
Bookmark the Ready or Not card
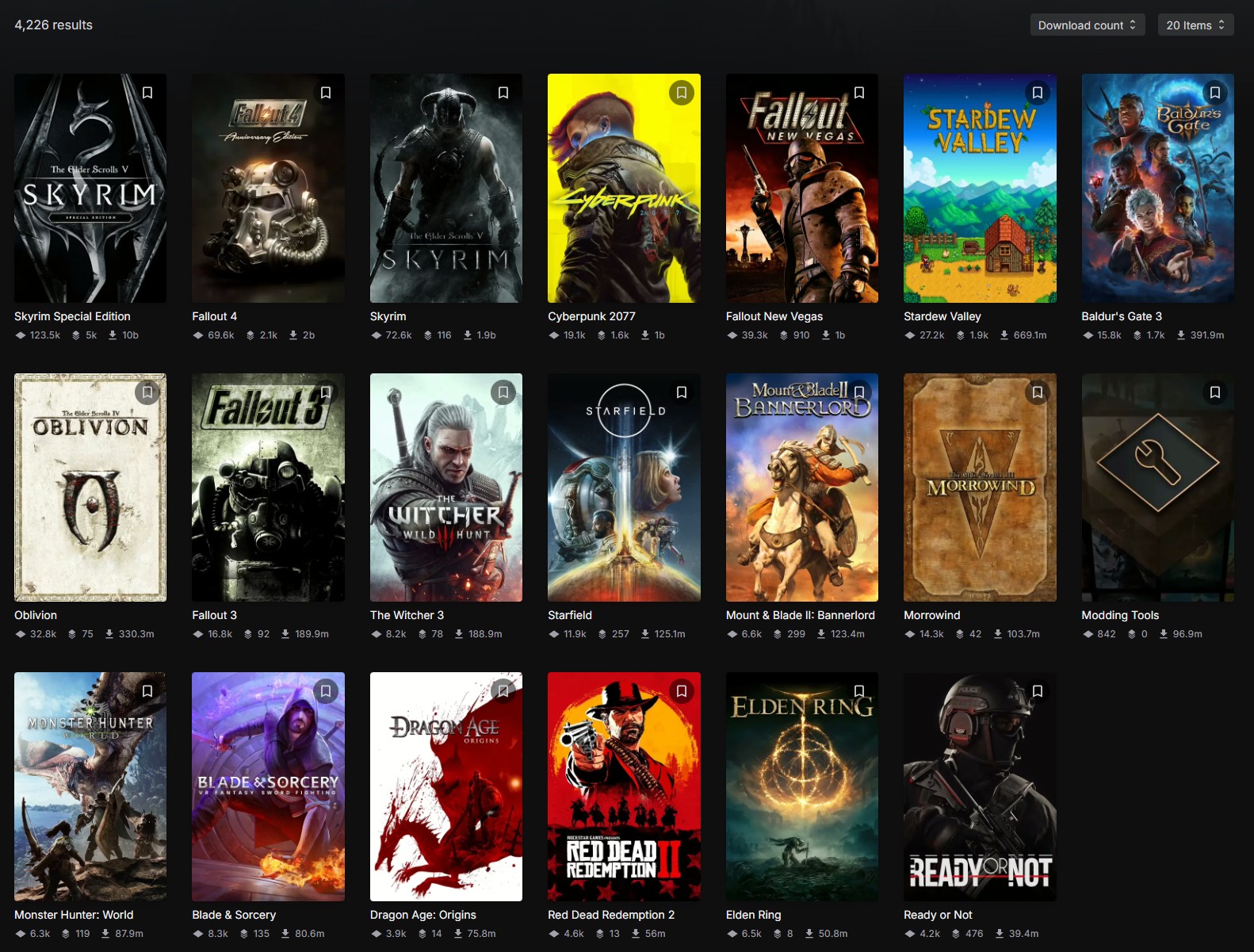point(1038,691)
